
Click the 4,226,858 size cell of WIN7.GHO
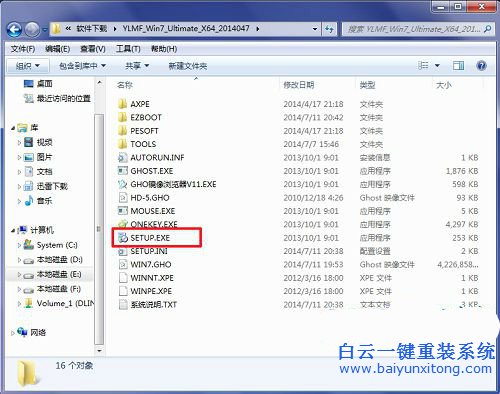(x=458, y=264)
